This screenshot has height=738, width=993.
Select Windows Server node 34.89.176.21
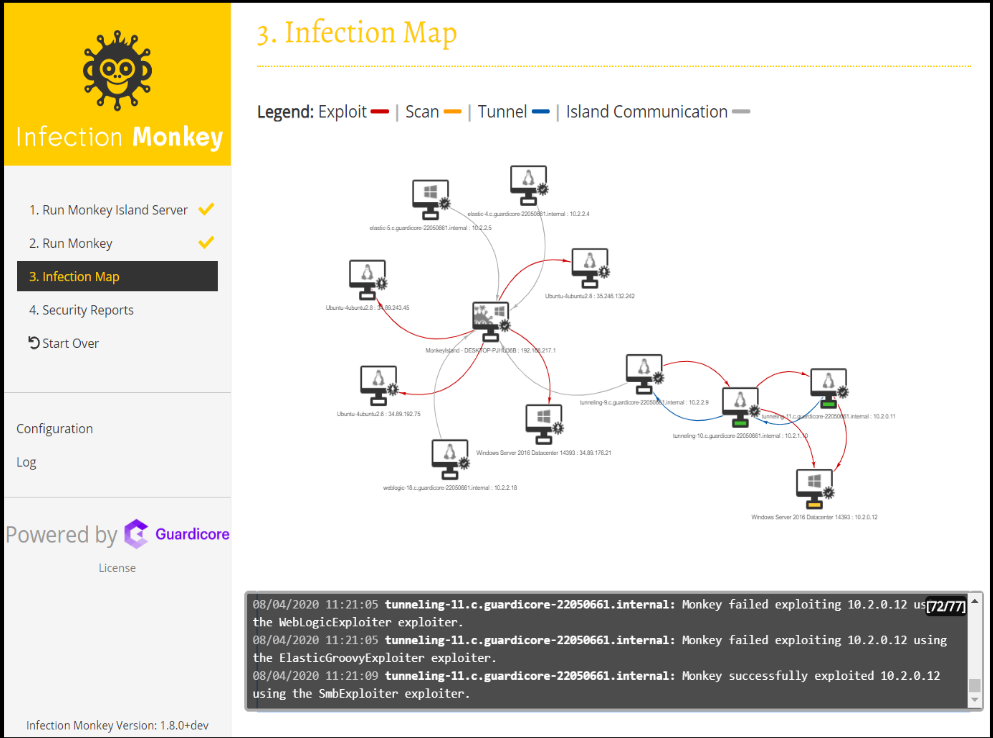click(544, 424)
